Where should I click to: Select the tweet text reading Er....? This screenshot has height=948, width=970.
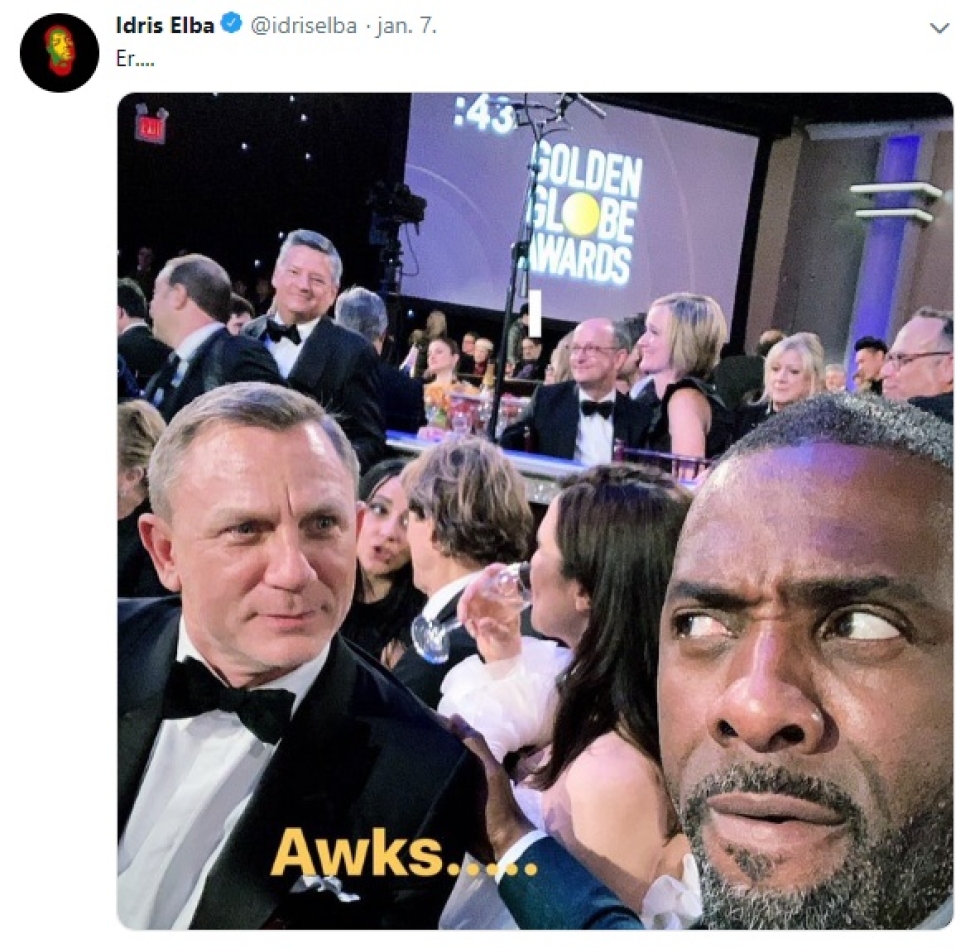pyautogui.click(x=135, y=59)
